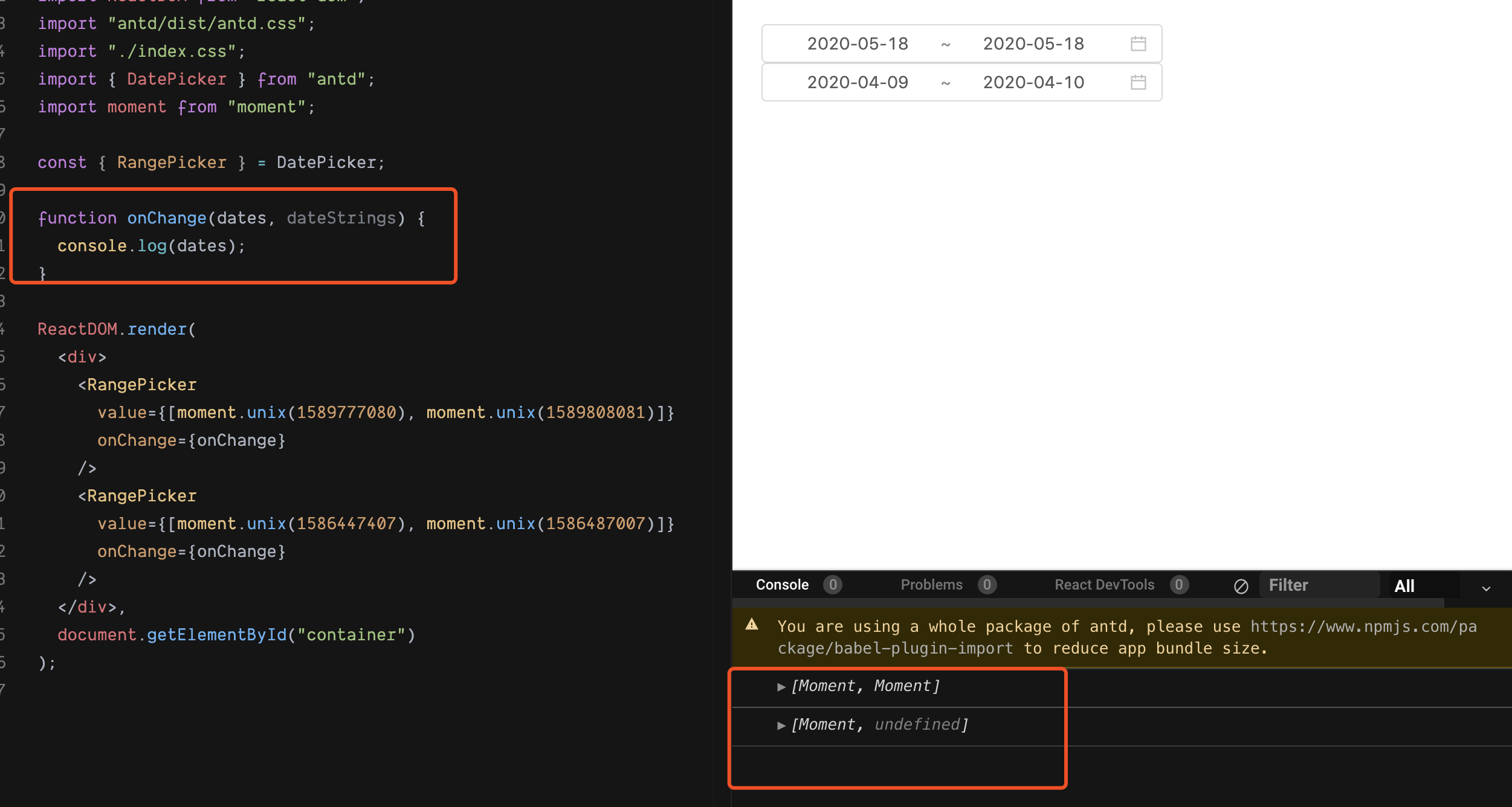Click the end date 2020-04-10 field

pyautogui.click(x=1033, y=82)
